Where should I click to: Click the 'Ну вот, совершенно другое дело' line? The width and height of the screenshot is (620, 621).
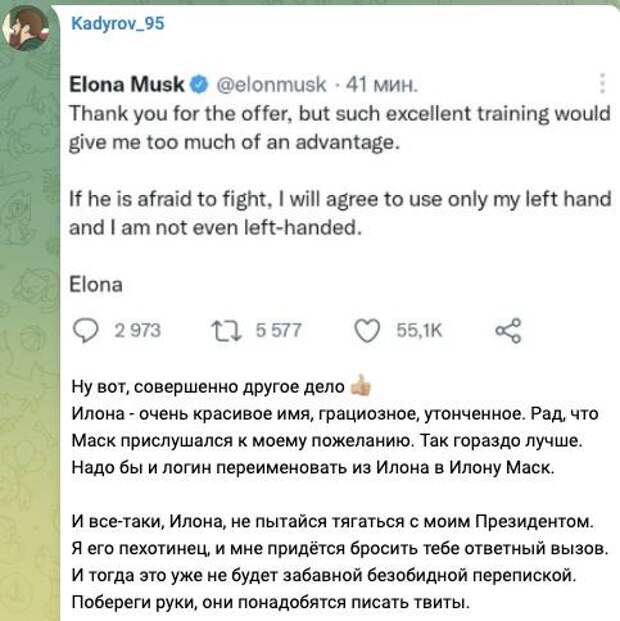(208, 387)
